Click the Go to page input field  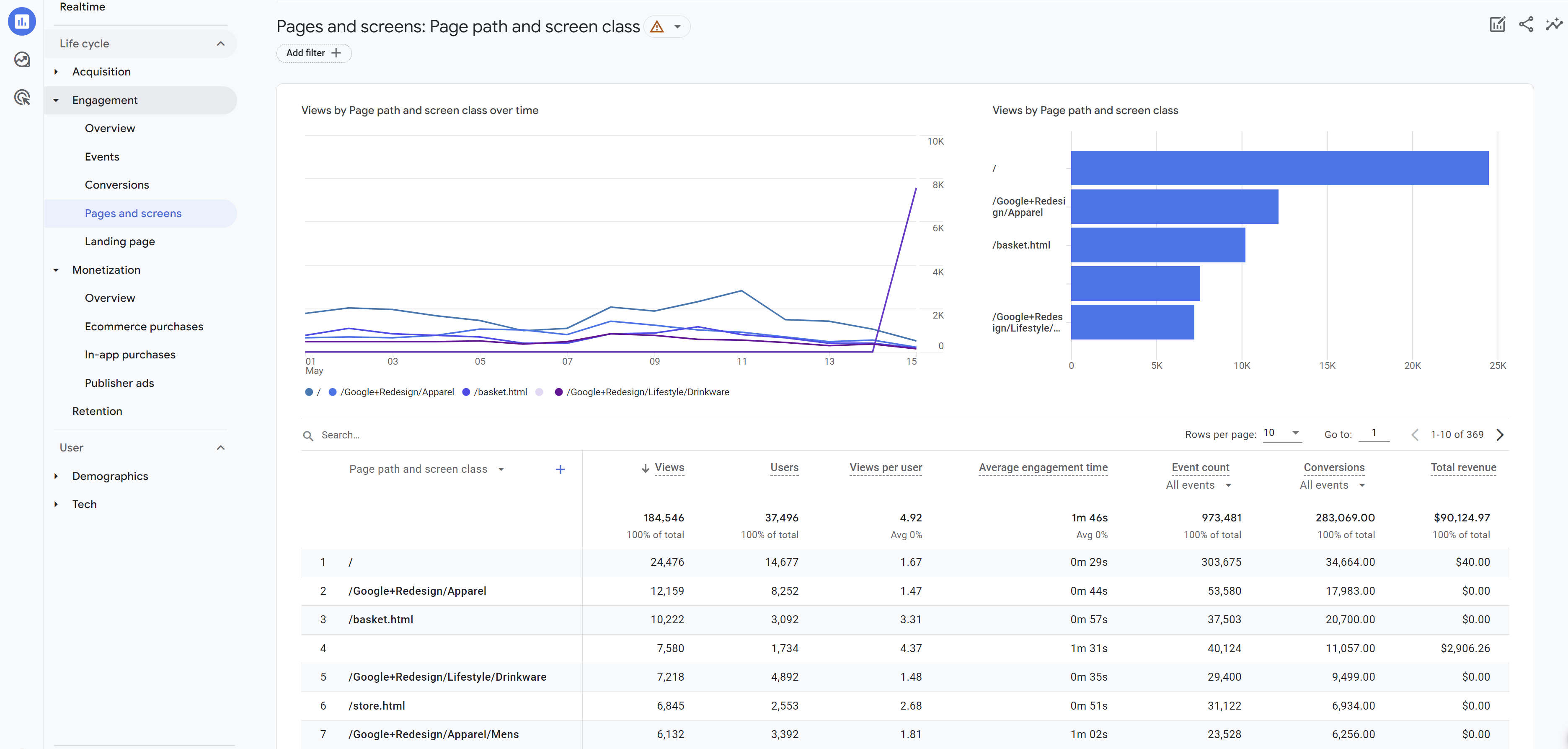[x=1374, y=433]
